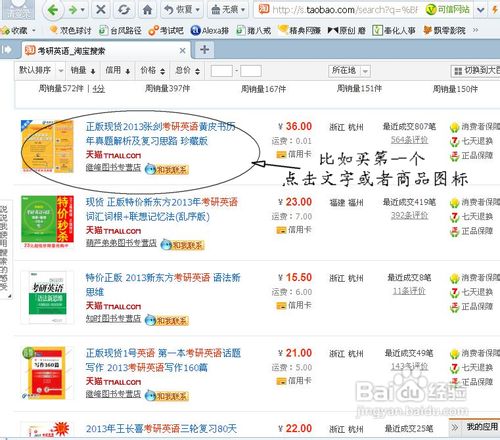Click the browser back arrow button
500x440 pixels.
click(x=54, y=10)
